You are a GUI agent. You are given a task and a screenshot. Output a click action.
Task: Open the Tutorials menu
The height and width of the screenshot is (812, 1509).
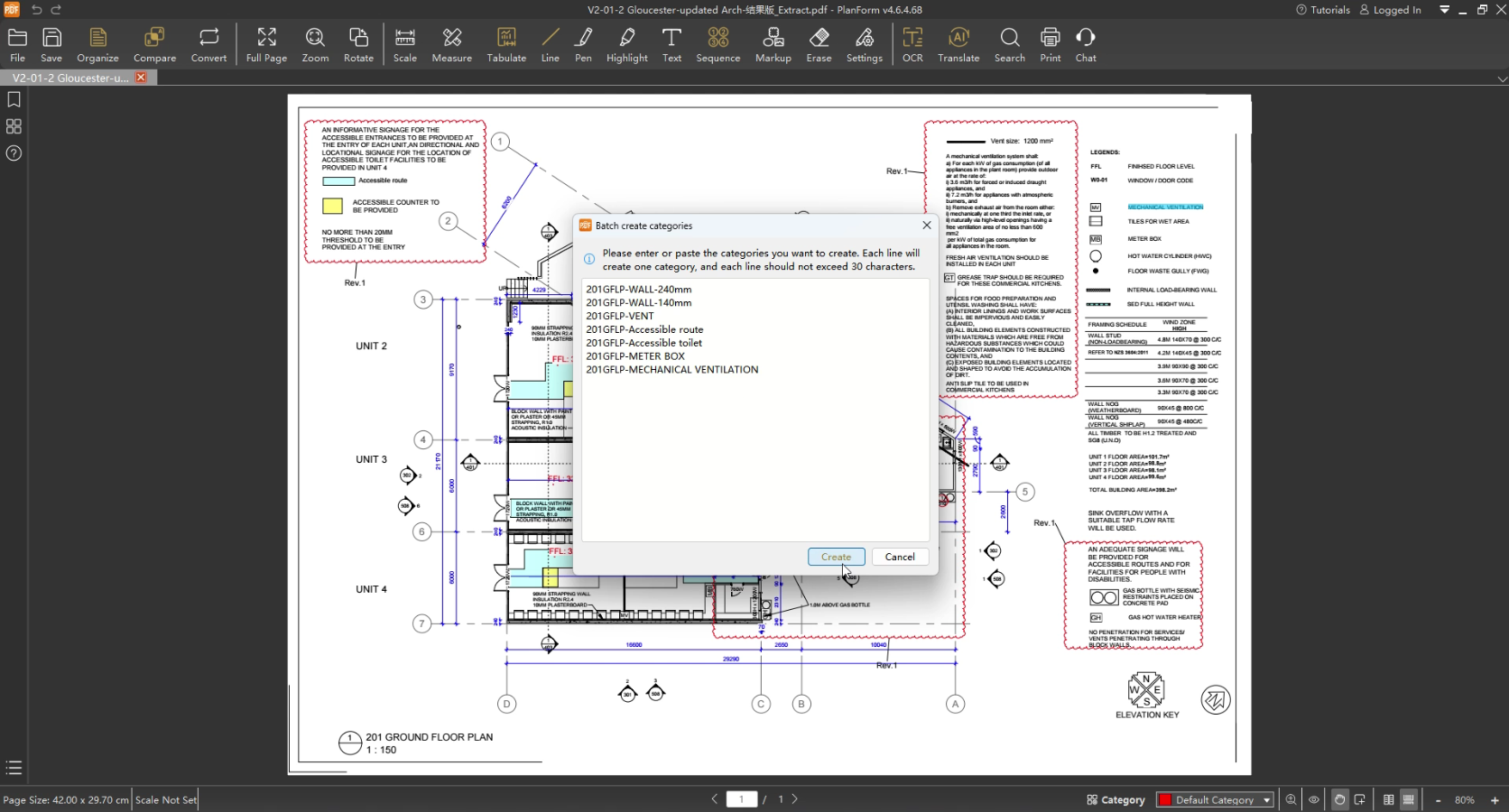[1323, 10]
